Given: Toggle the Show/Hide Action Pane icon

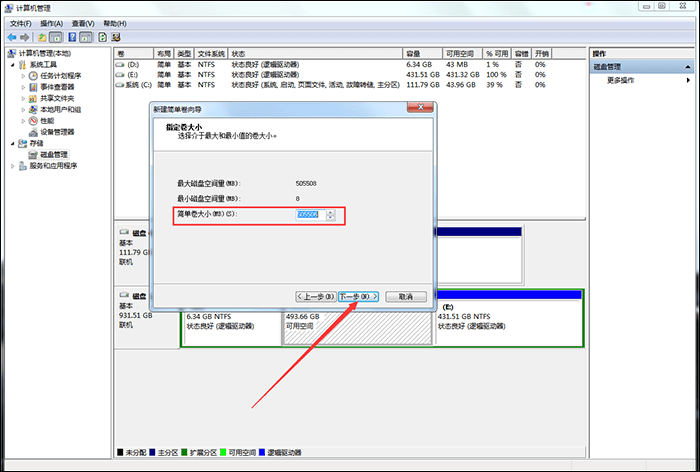Looking at the screenshot, I should click(x=85, y=38).
